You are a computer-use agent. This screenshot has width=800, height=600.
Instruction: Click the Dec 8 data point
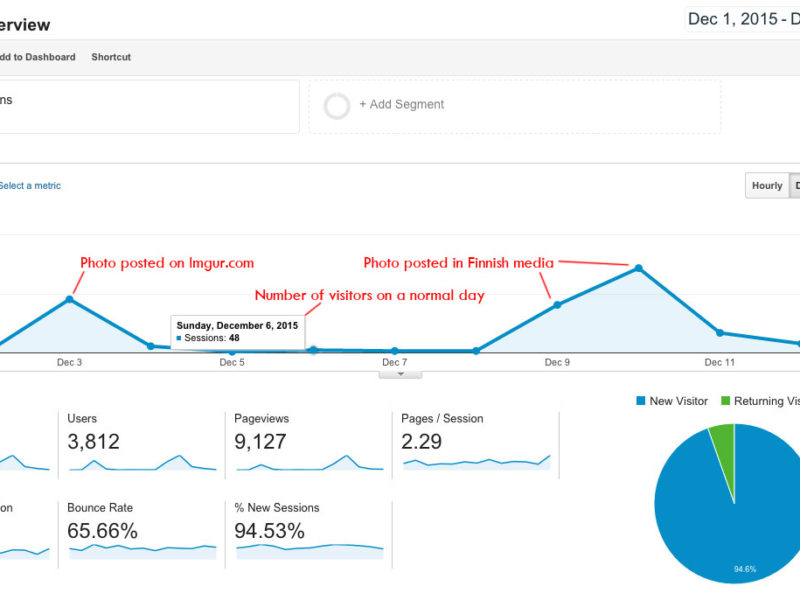(x=476, y=351)
